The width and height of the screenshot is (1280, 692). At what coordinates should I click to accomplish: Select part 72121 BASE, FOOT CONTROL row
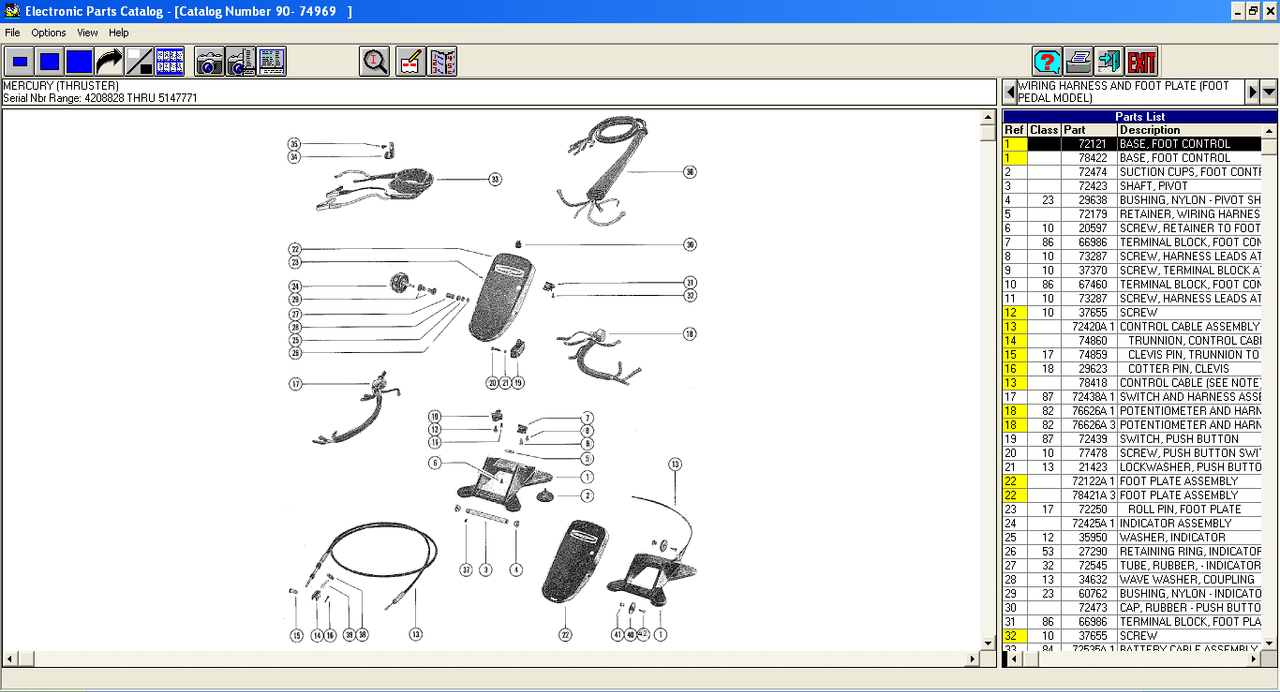(1132, 144)
